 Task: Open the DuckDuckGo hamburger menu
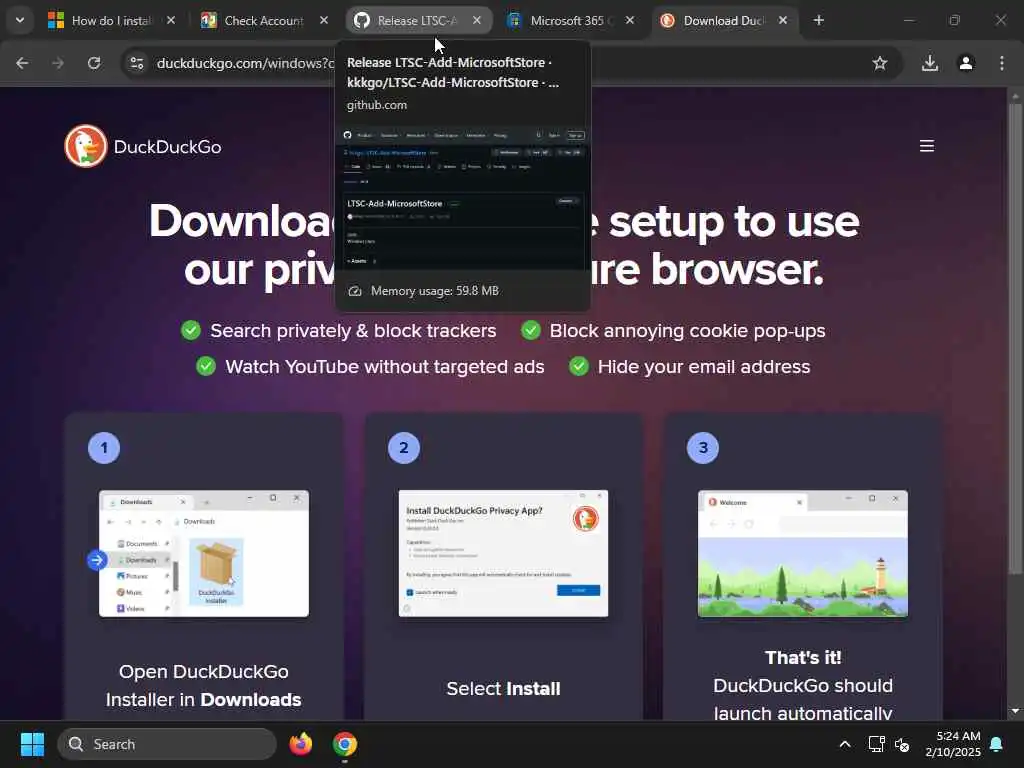click(x=927, y=146)
